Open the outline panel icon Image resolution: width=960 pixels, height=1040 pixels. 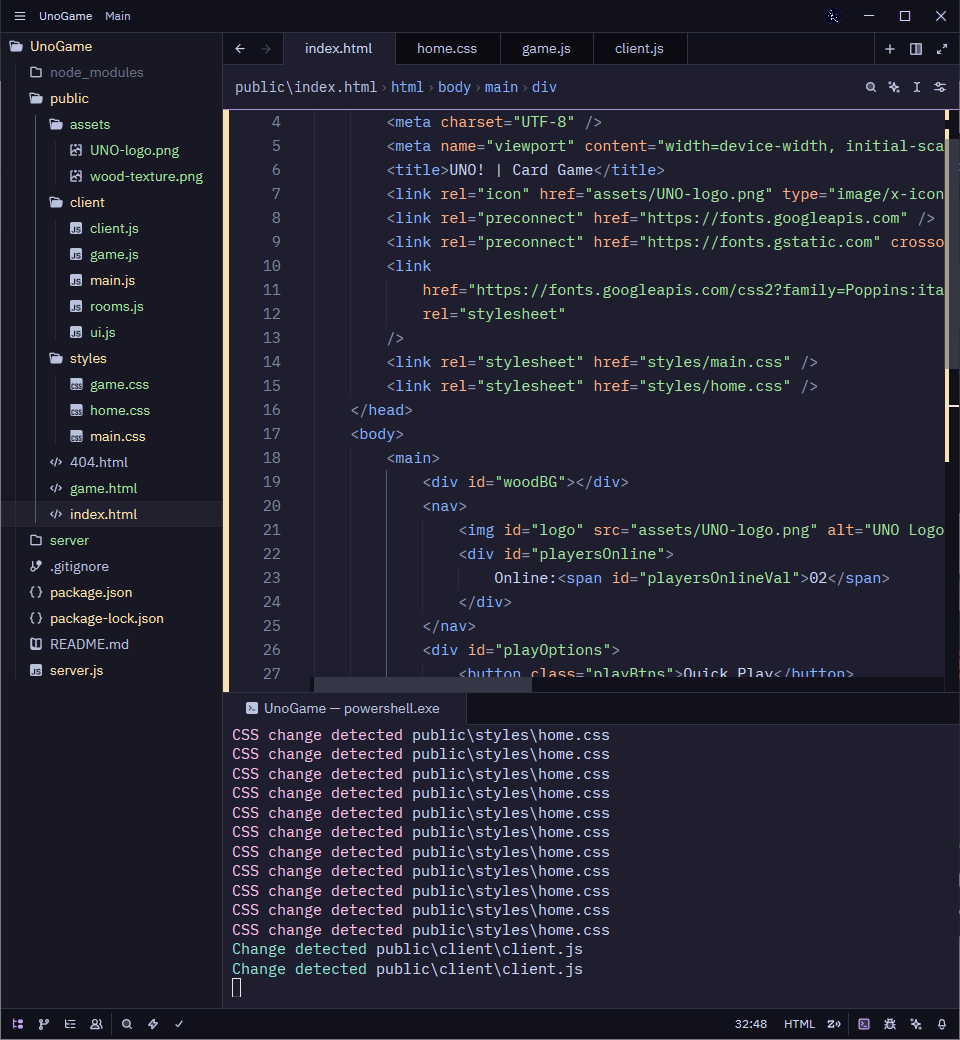coord(70,1024)
